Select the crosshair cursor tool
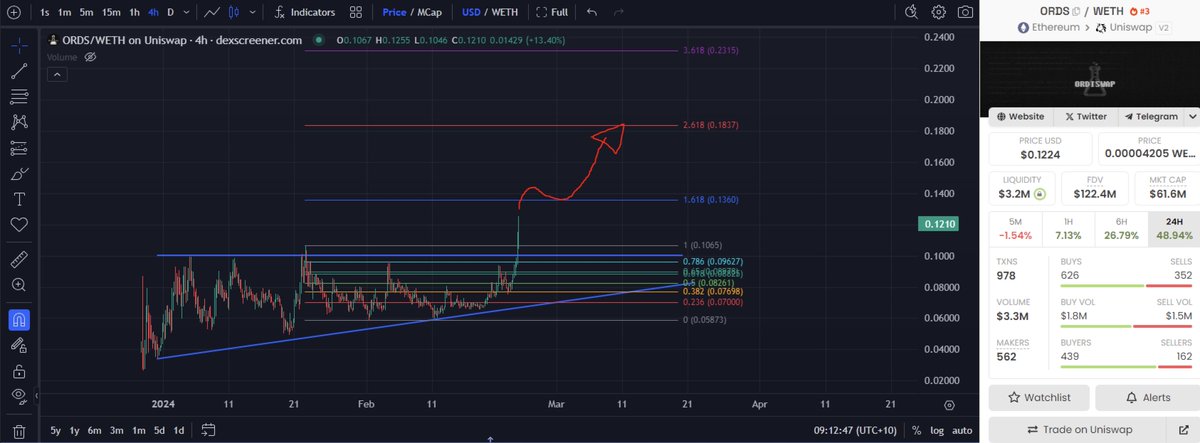This screenshot has width=1200, height=443. (x=19, y=45)
